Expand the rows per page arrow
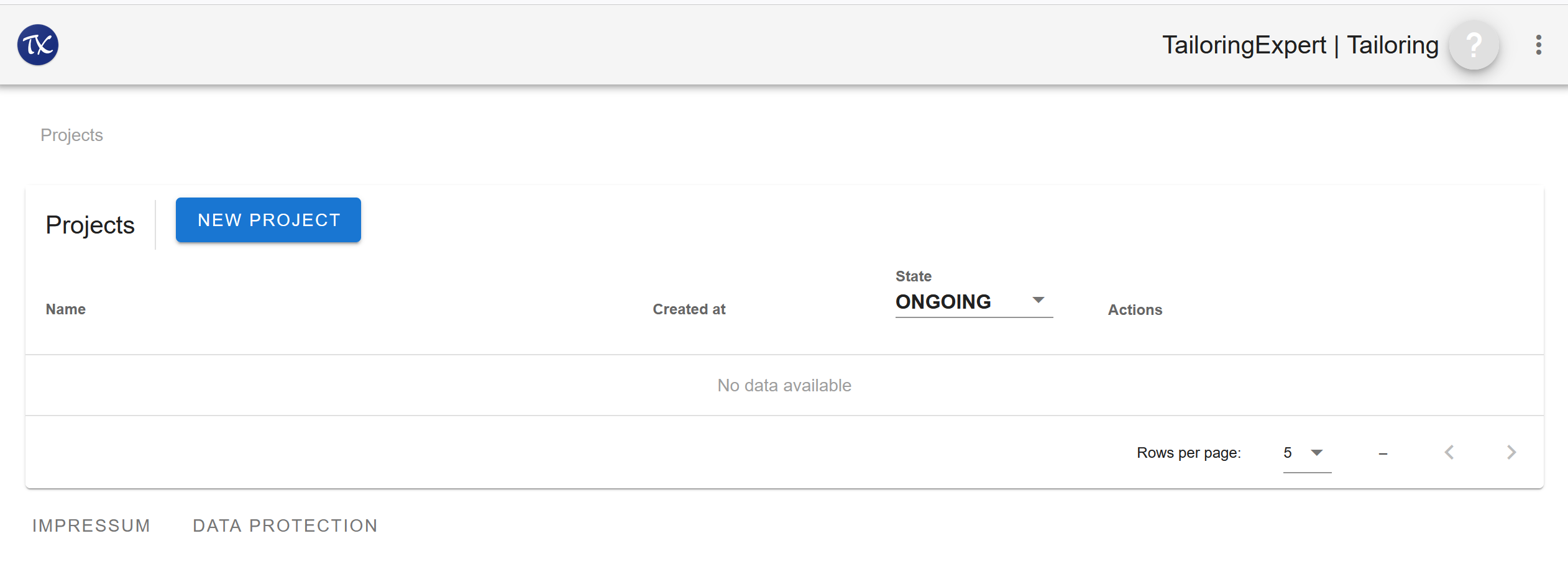This screenshot has height=582, width=1568. tap(1316, 453)
